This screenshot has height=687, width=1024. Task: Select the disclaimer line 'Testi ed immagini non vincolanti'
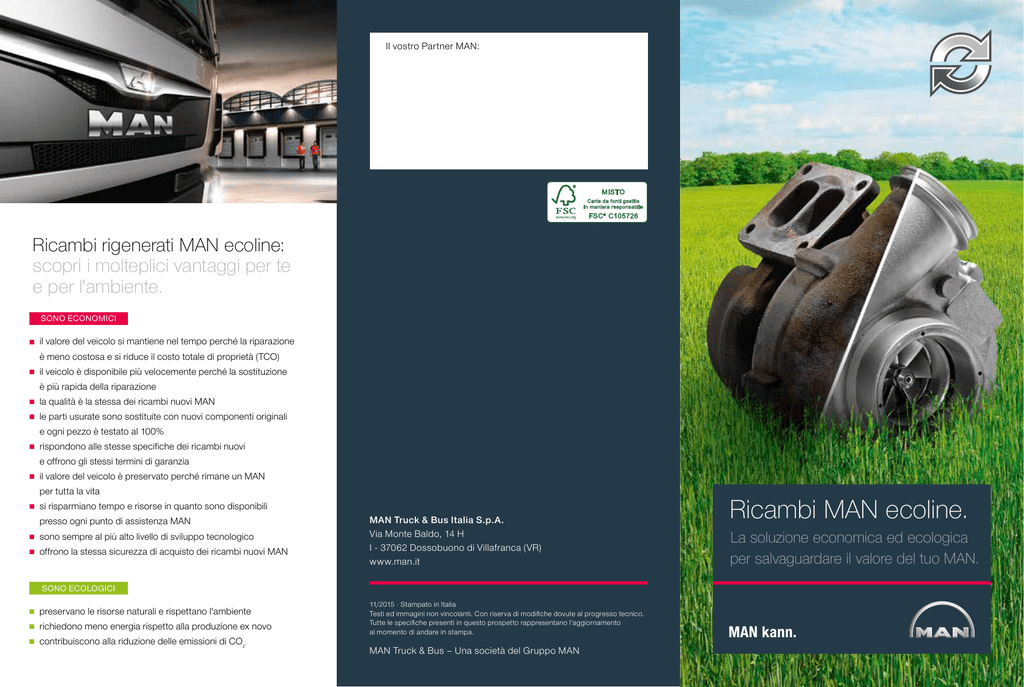[x=507, y=614]
